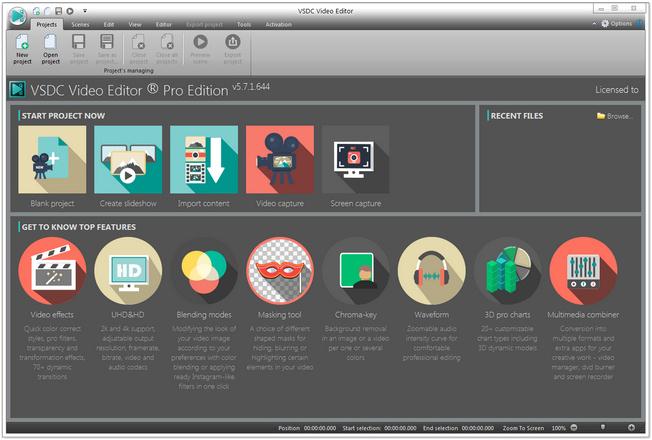Expand the quick access toolbar dropdown arrow

pos(85,8)
